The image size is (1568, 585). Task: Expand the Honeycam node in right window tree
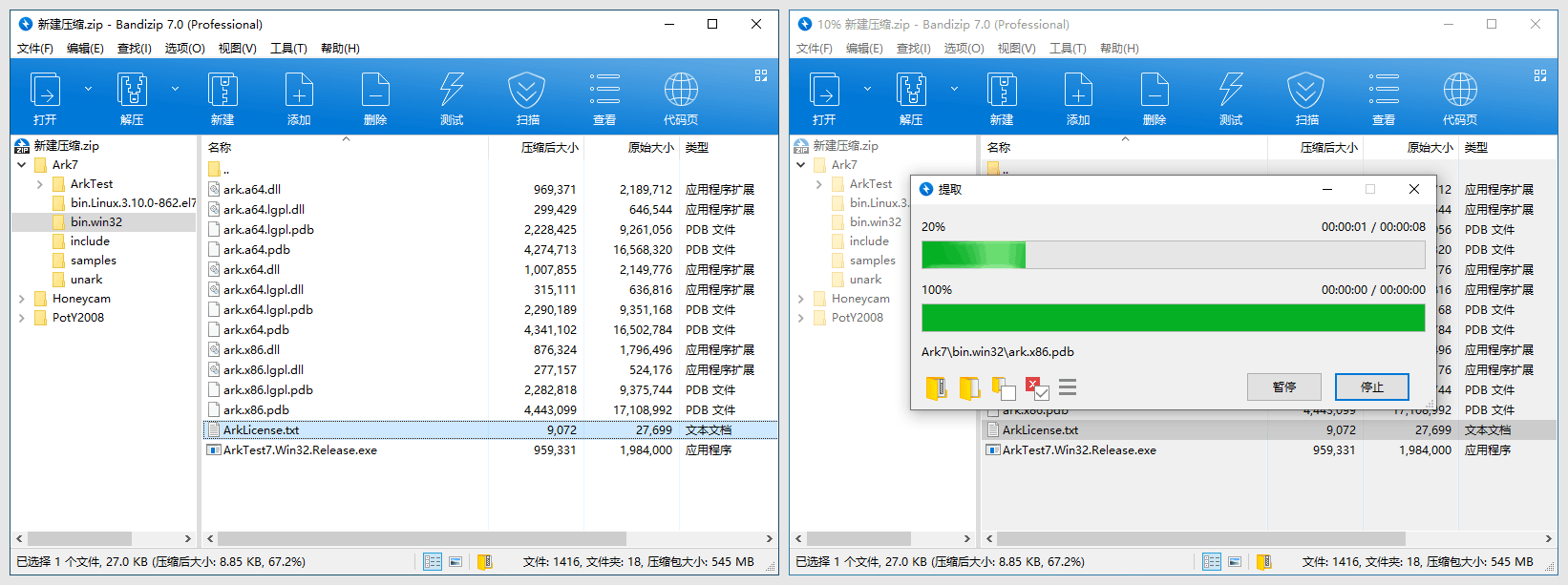point(801,299)
